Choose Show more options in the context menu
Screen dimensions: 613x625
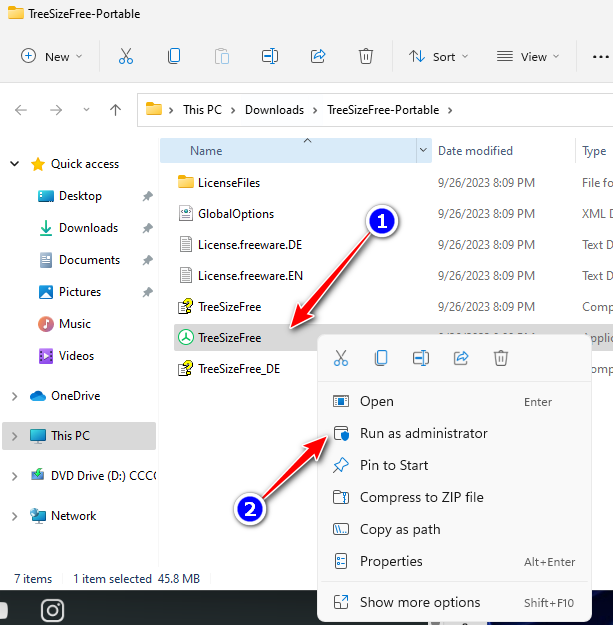coord(454,602)
